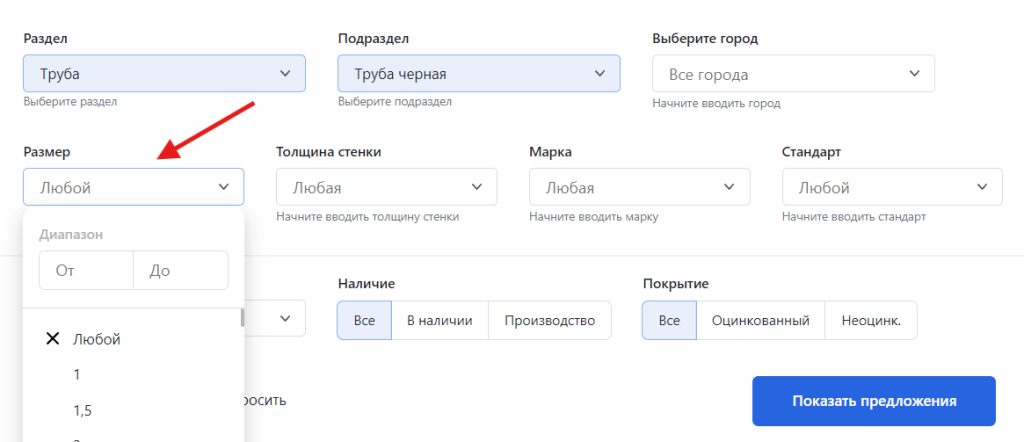1024x442 pixels.
Task: Select Все in the Покрытие group
Action: (668, 321)
